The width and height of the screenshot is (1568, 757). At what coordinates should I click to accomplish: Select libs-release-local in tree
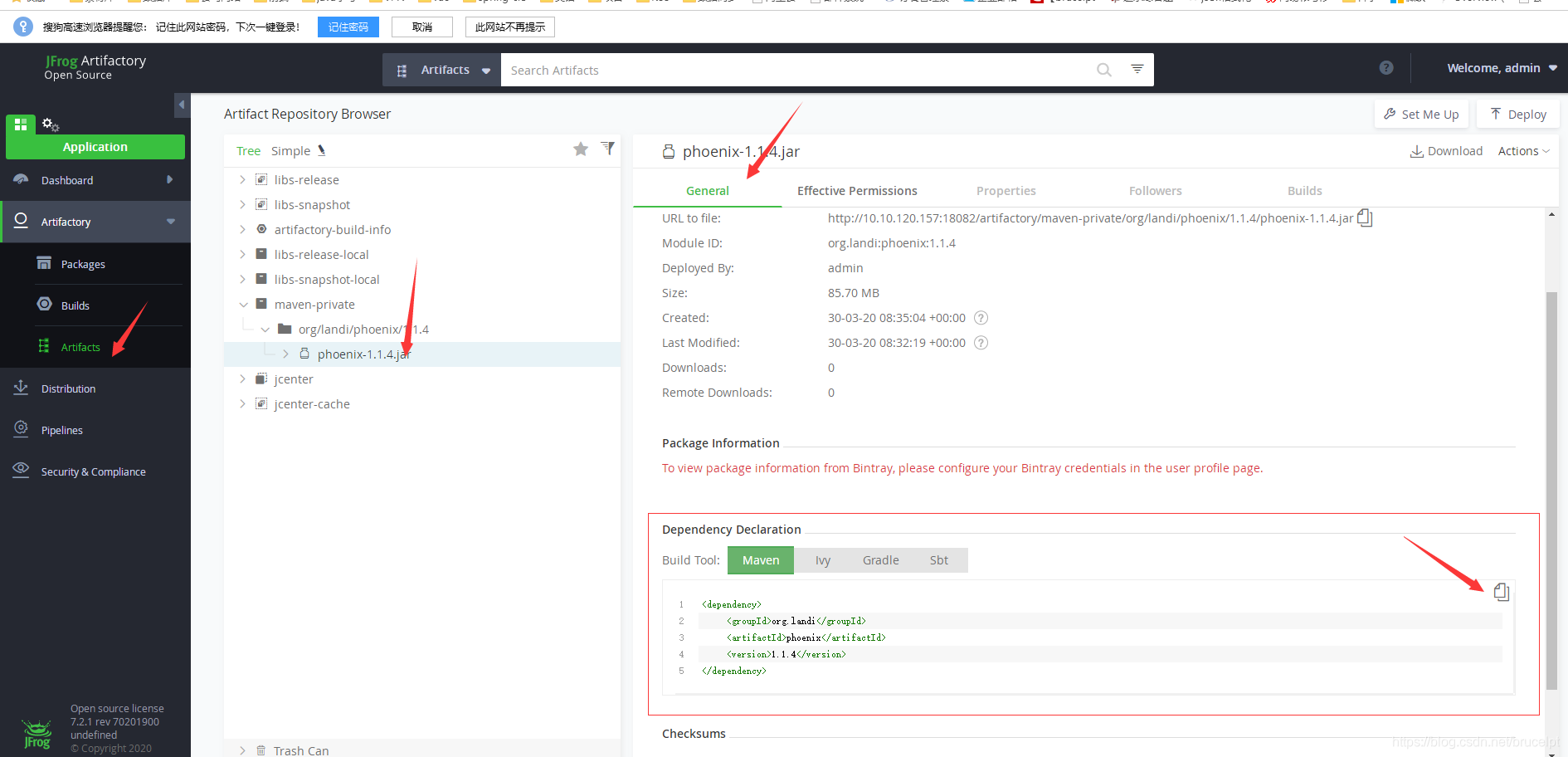321,255
